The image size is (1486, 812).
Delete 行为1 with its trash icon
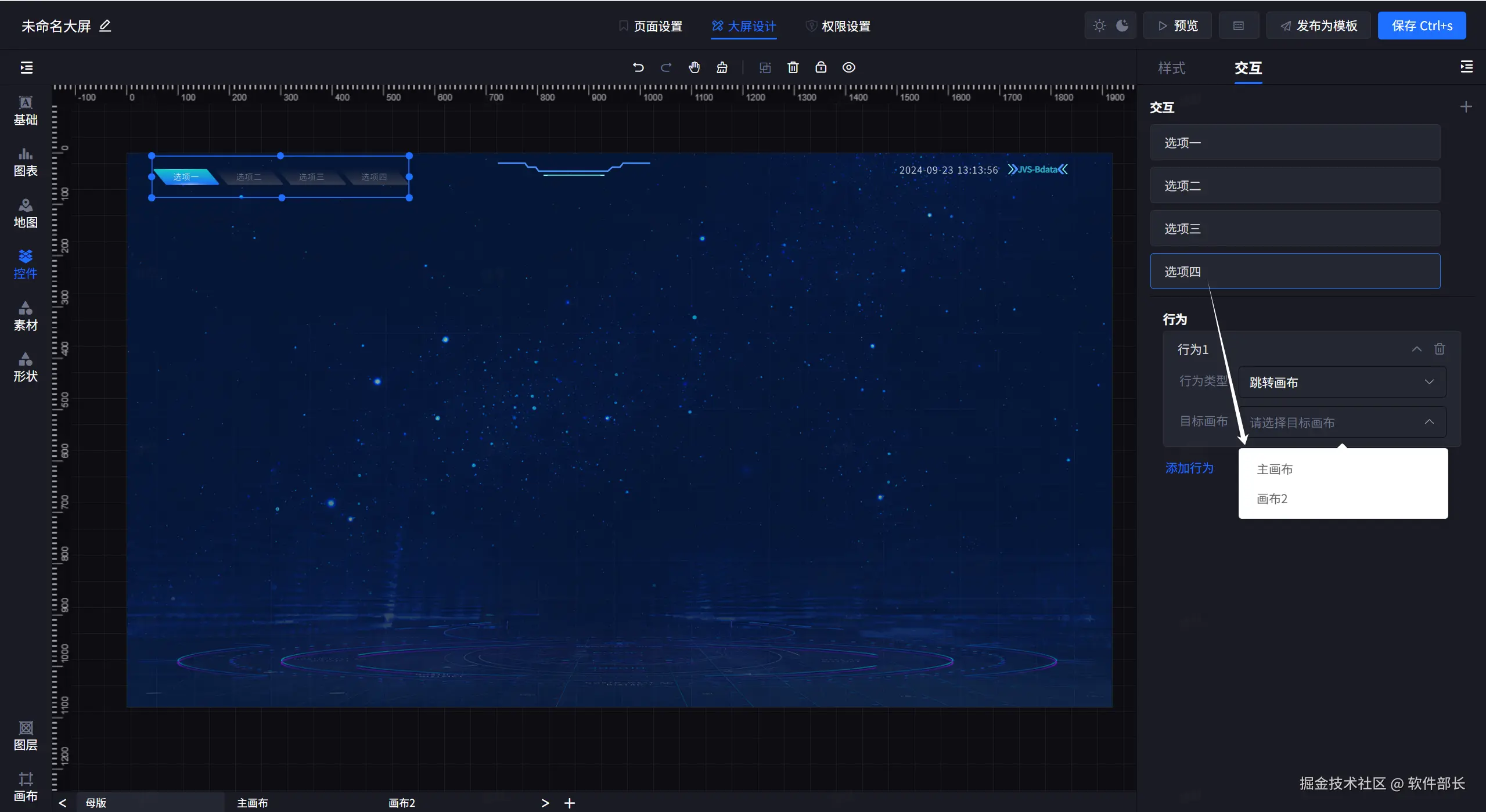click(x=1439, y=349)
